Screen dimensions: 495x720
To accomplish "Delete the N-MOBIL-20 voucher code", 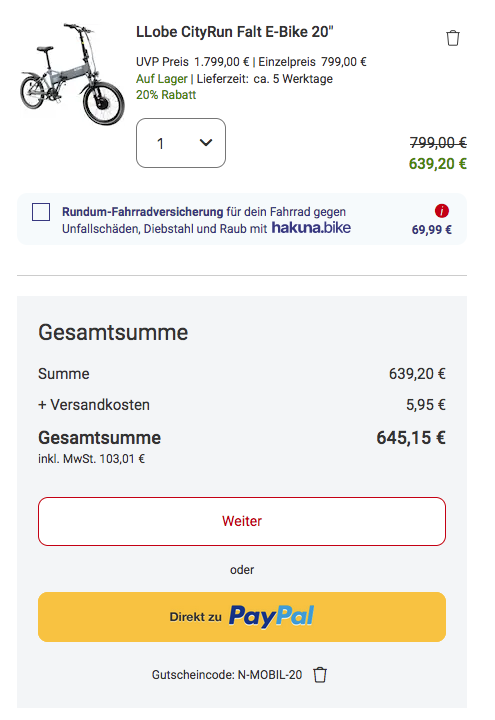I will pyautogui.click(x=320, y=675).
